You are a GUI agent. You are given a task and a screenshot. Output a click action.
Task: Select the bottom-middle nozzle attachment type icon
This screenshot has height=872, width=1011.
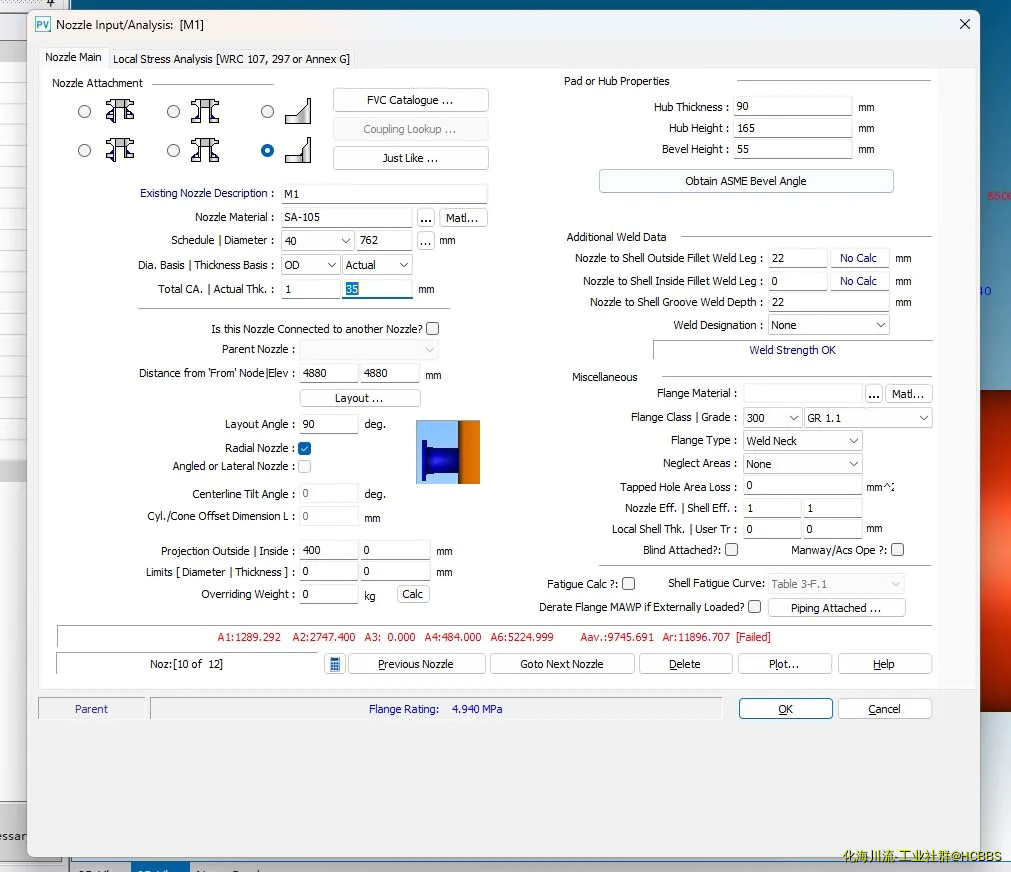point(205,150)
